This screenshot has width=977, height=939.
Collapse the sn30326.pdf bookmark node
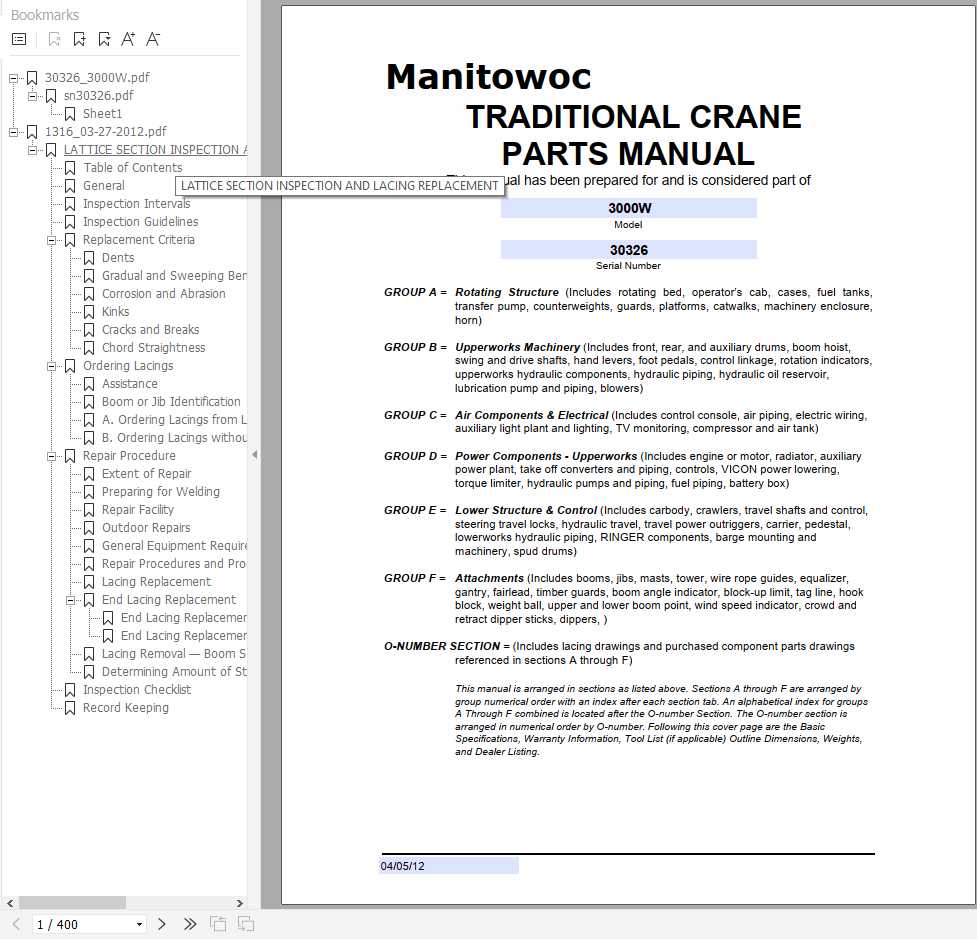[x=32, y=97]
